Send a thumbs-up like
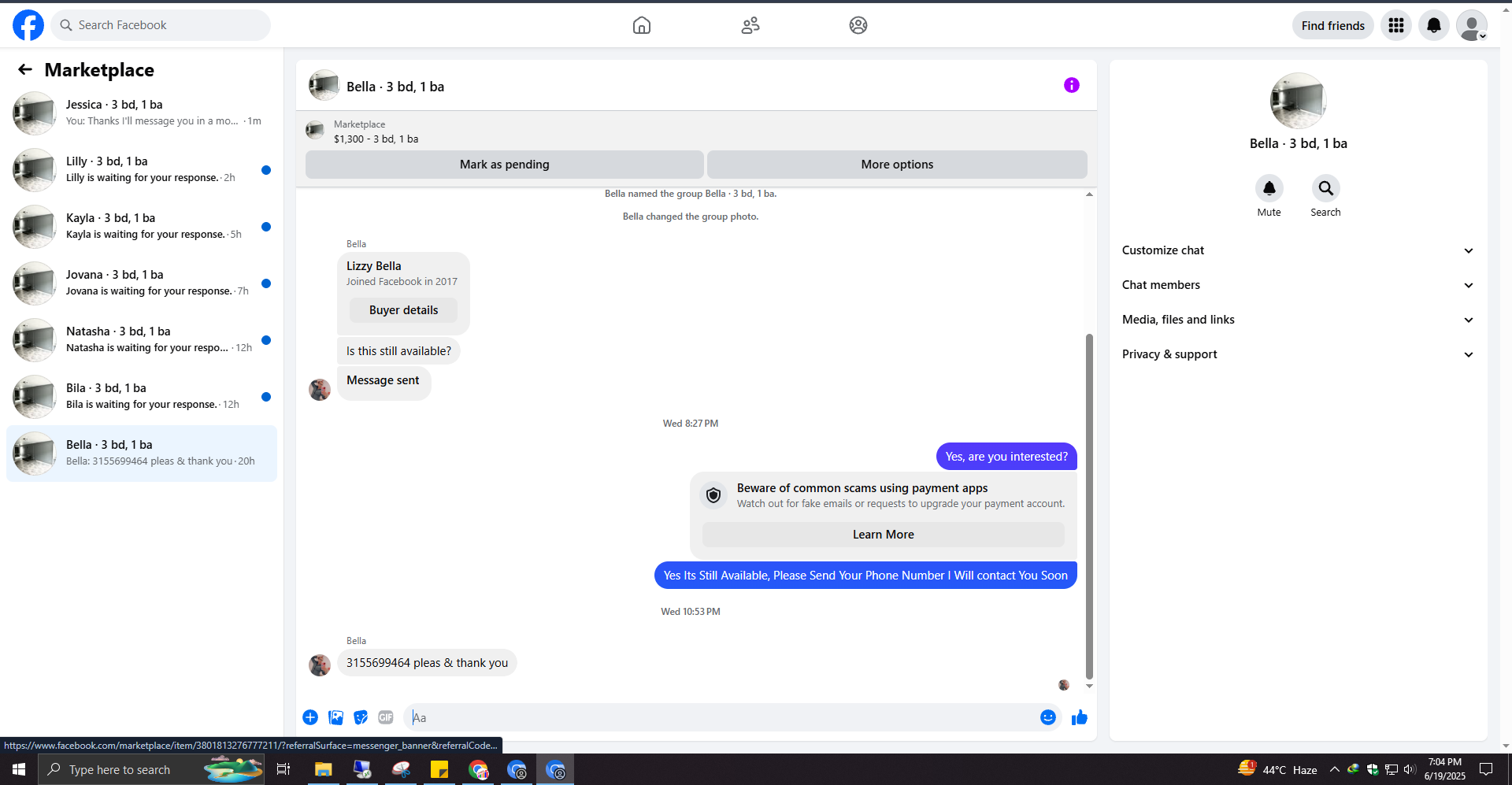Screen dimensions: 1512x785 point(1080,717)
